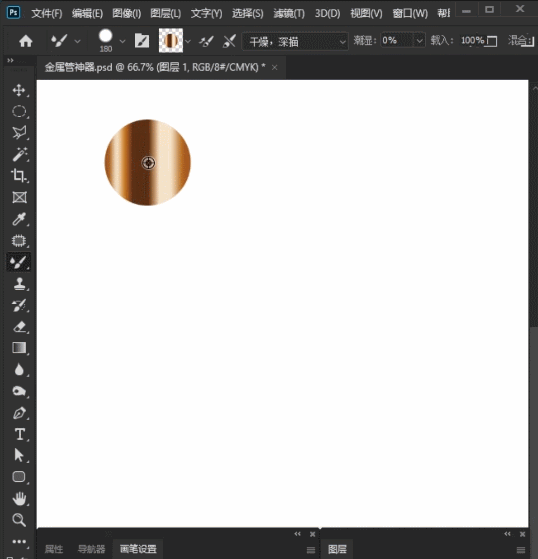Toggle clean brush after each stroke

point(229,41)
